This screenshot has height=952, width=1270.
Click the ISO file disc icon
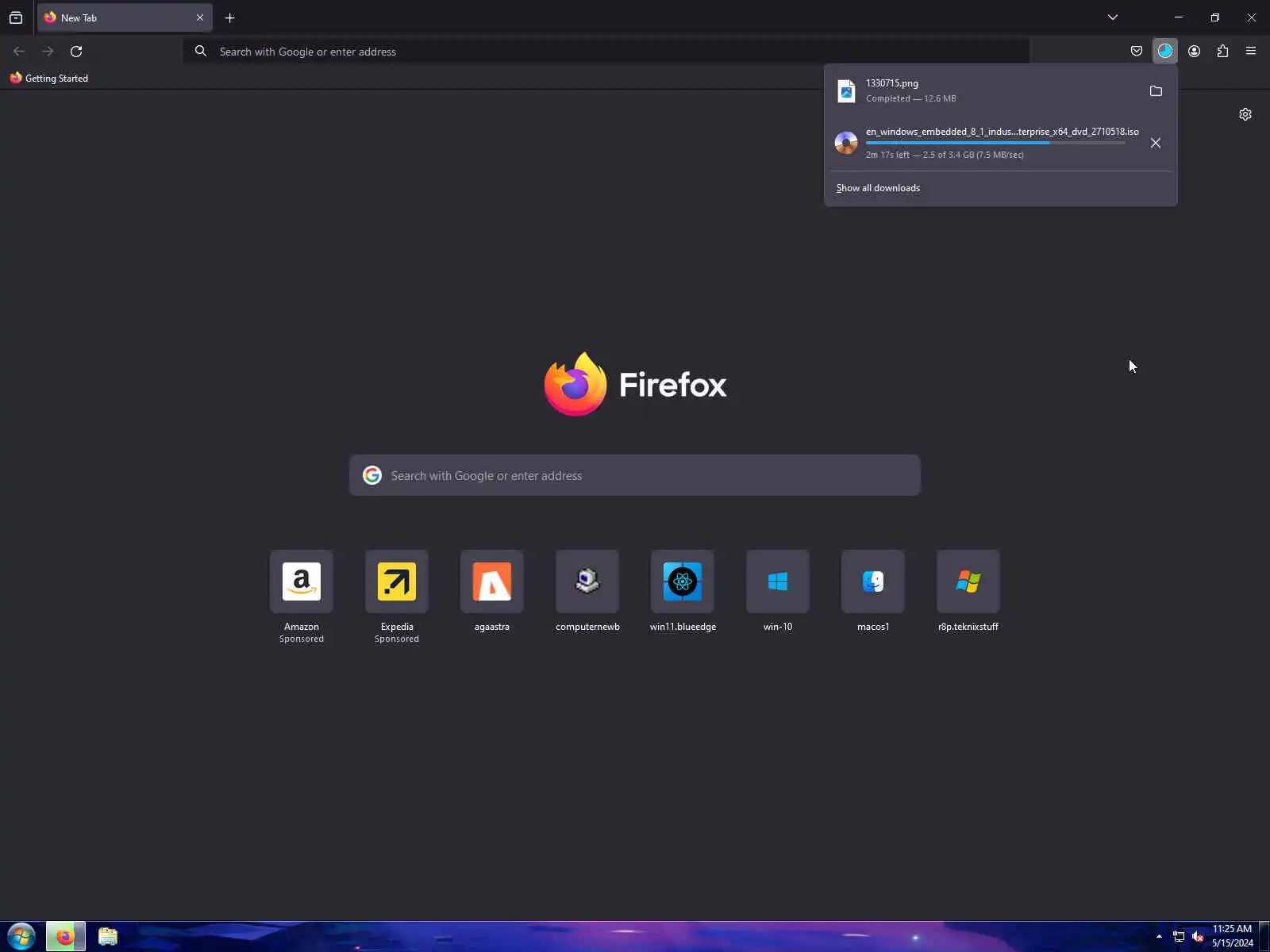(846, 143)
